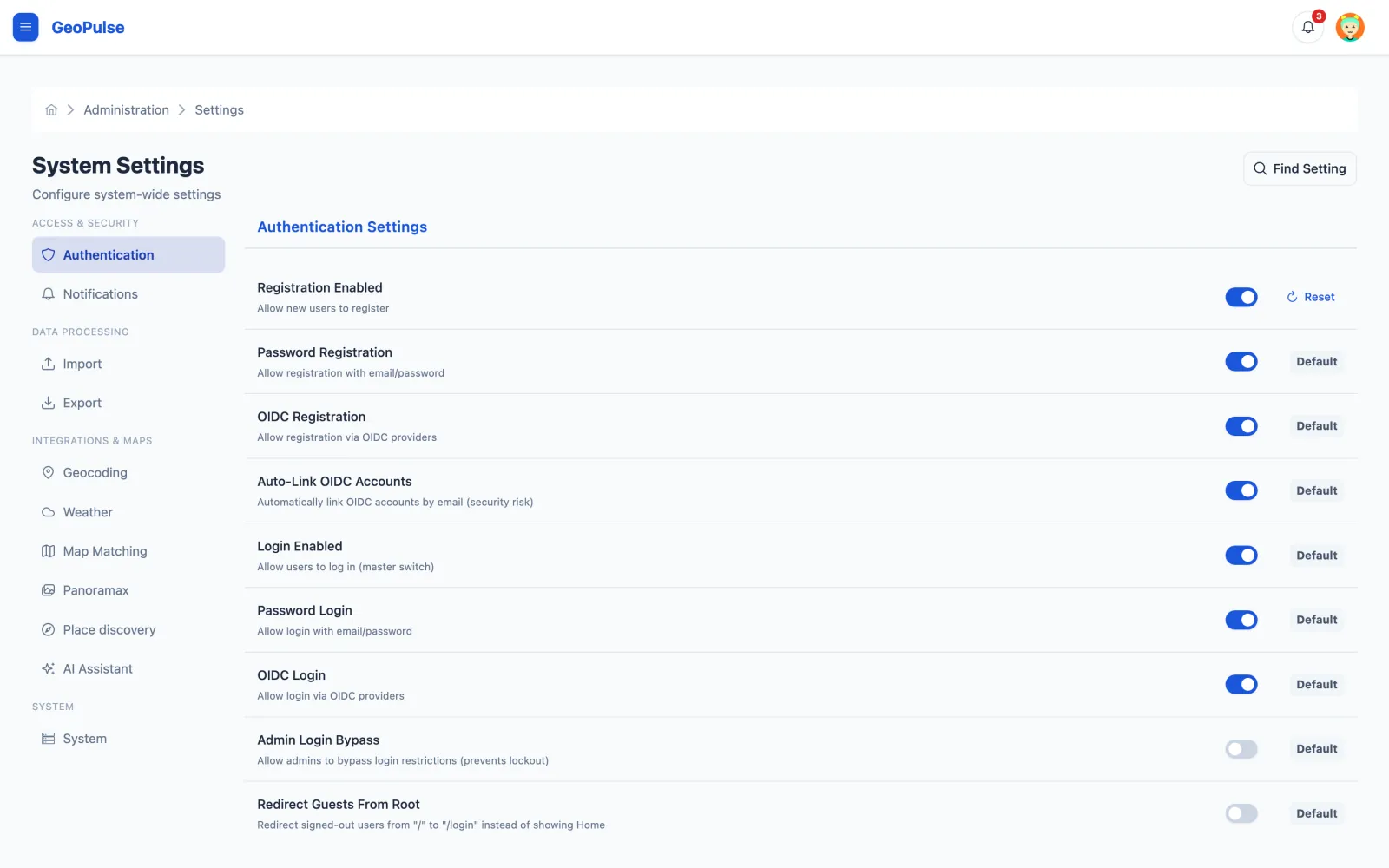Click the Authentication Settings heading
Image resolution: width=1389 pixels, height=868 pixels.
pyautogui.click(x=342, y=227)
